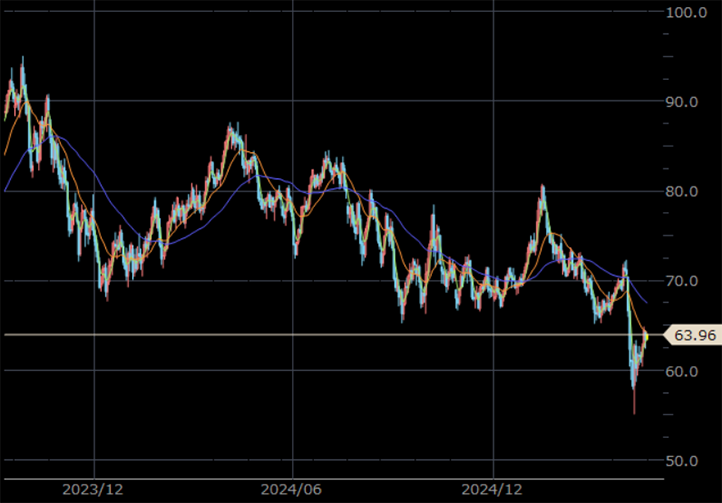This screenshot has width=722, height=503.
Task: Click the 90.0 price axis label
Action: [x=687, y=102]
